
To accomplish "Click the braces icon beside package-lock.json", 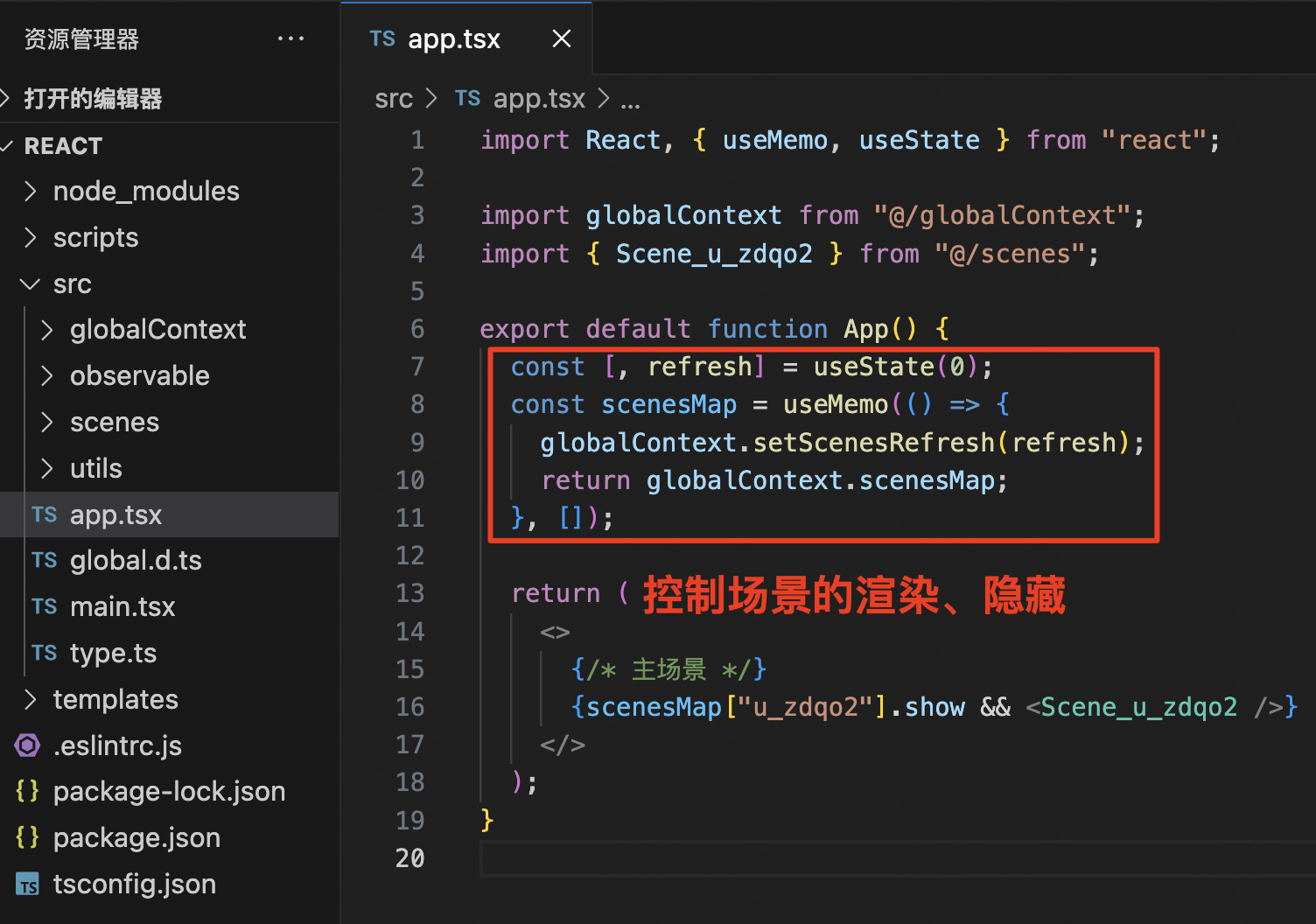I will point(27,791).
